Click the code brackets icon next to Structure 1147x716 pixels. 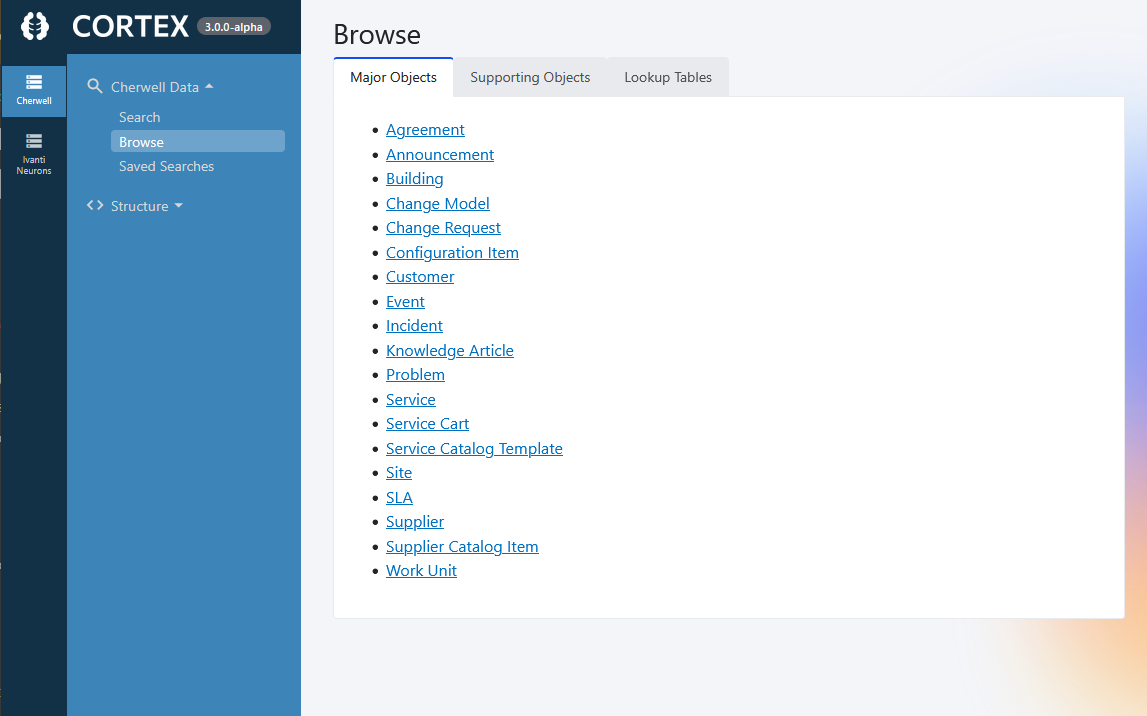[94, 205]
